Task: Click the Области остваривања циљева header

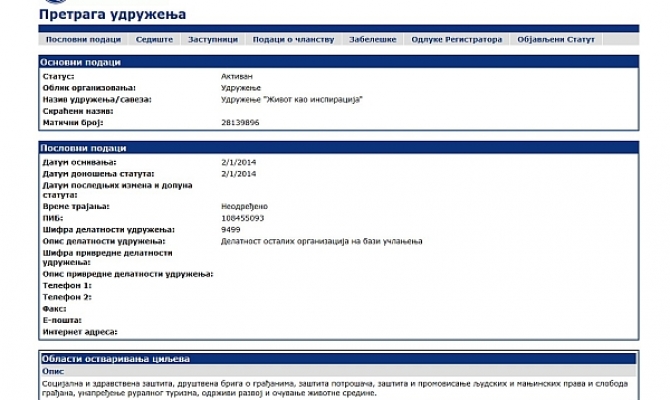Action: point(114,358)
